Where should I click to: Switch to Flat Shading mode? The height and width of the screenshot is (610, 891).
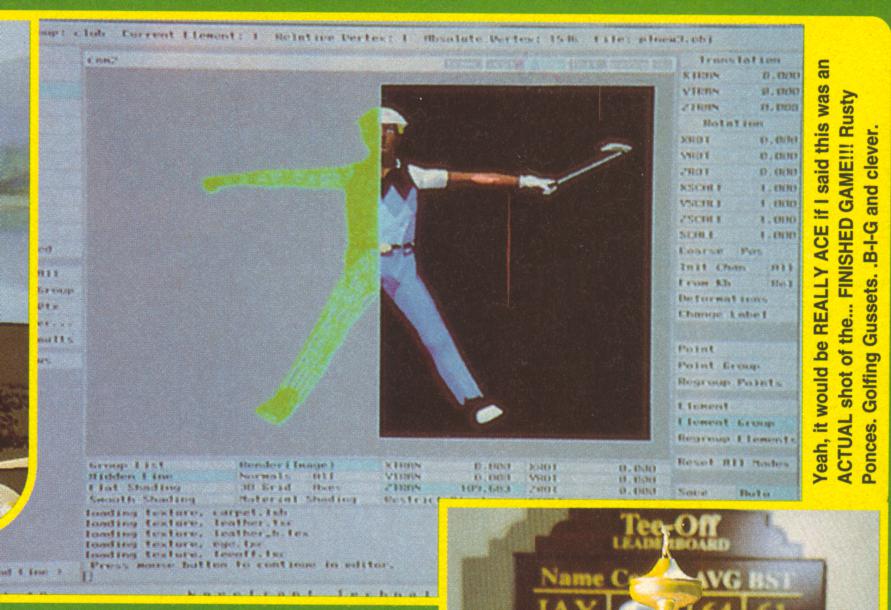(x=134, y=488)
